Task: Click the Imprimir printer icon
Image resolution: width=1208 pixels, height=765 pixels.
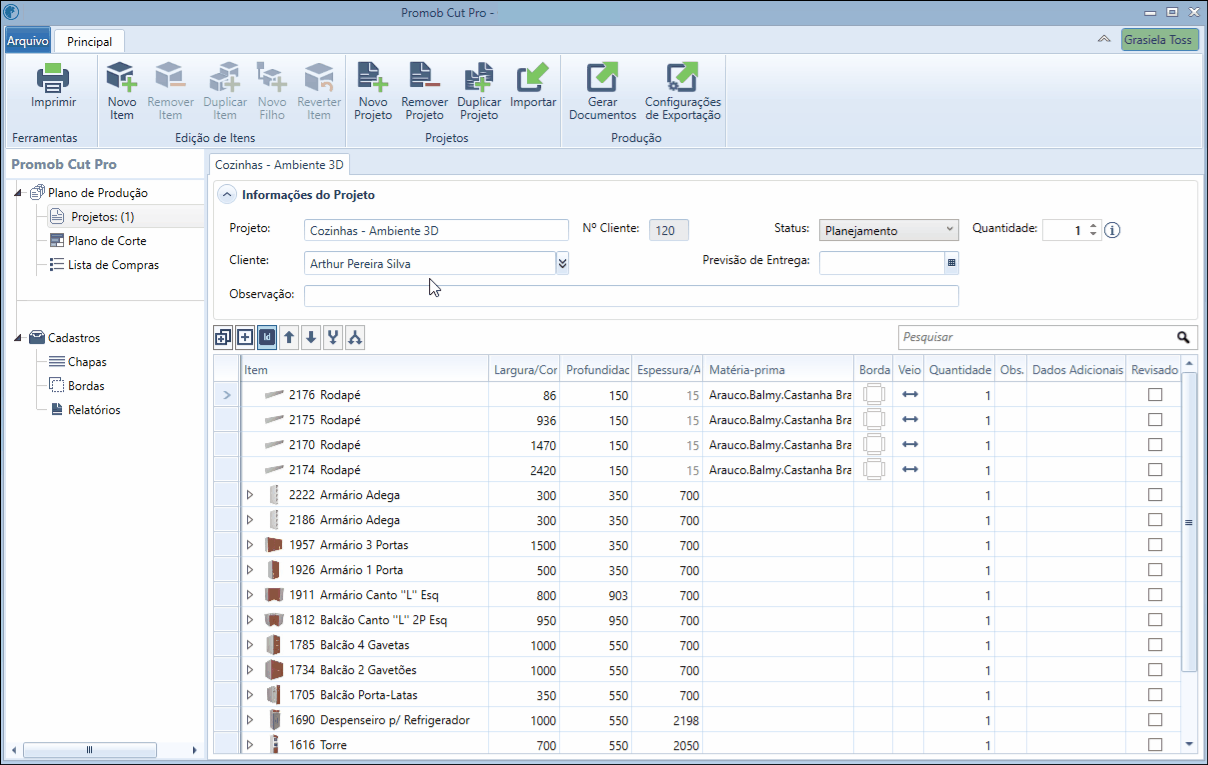Action: pyautogui.click(x=53, y=77)
